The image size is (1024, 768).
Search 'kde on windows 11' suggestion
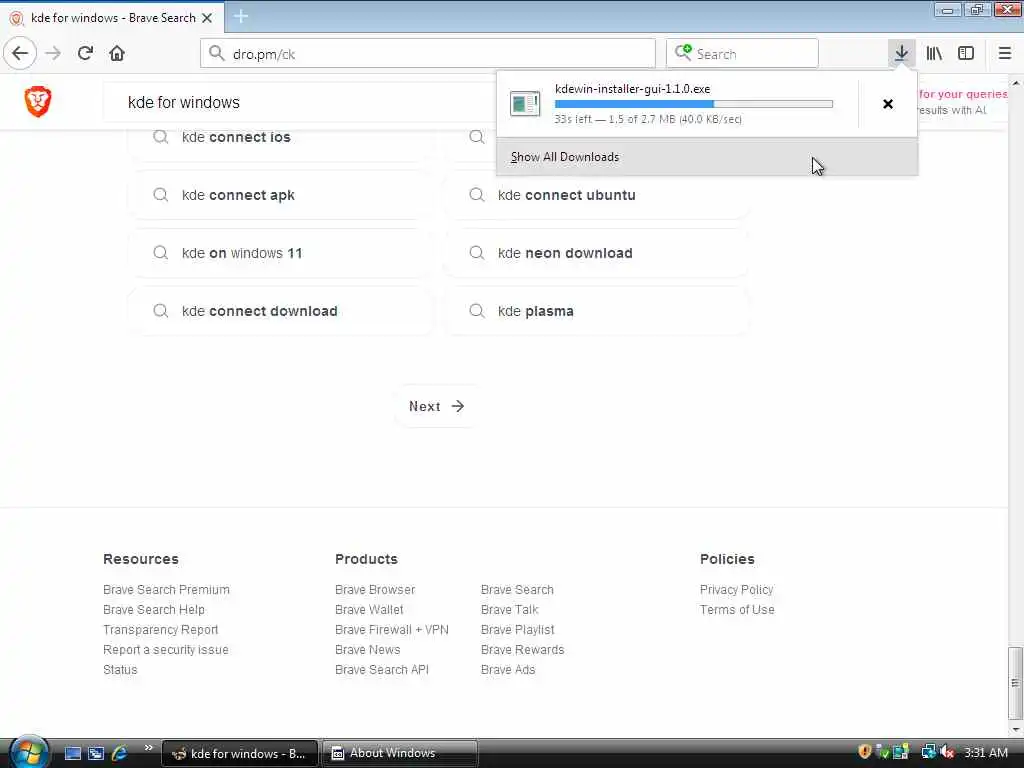coord(281,253)
